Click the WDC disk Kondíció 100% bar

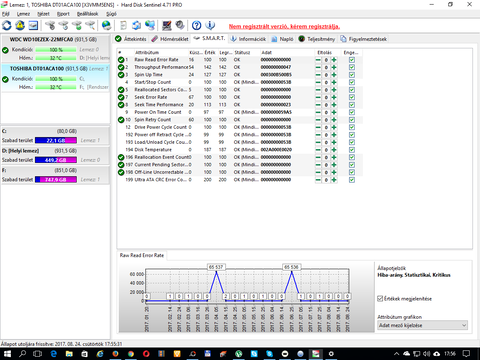pos(56,50)
